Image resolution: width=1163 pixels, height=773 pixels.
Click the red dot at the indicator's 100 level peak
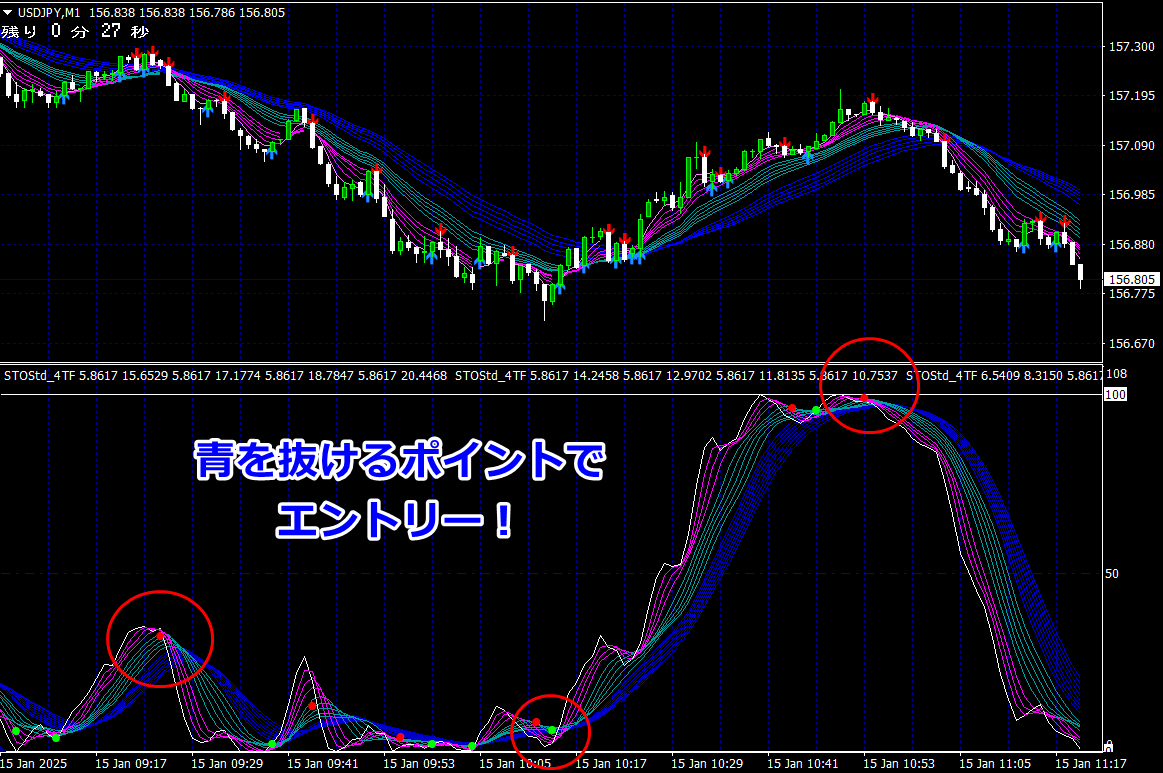865,398
